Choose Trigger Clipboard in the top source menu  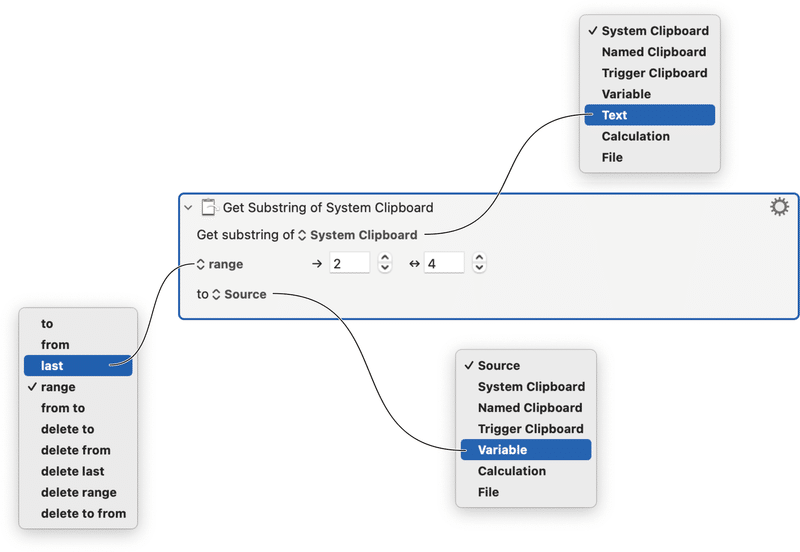(649, 73)
